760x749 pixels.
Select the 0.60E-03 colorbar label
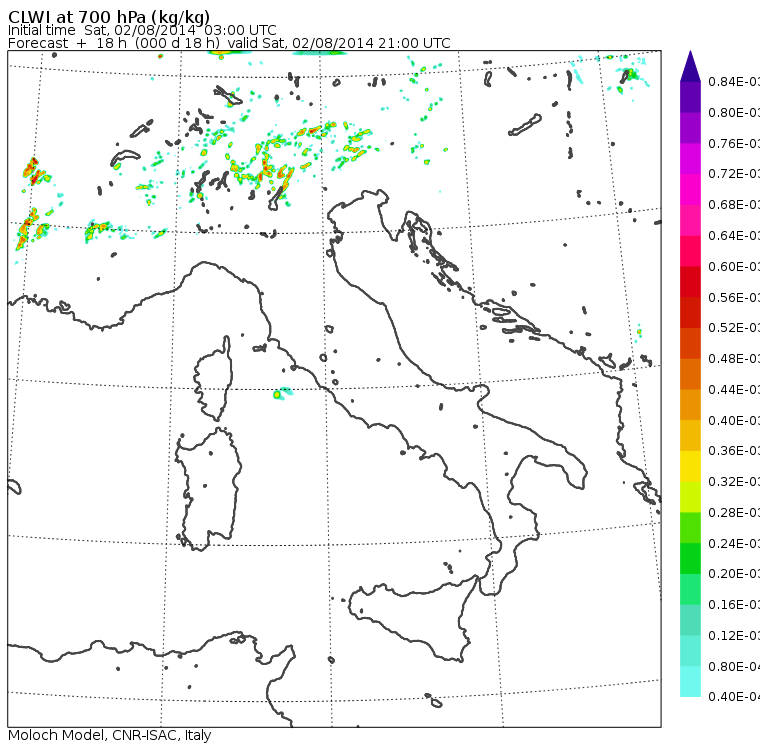pyautogui.click(x=734, y=267)
